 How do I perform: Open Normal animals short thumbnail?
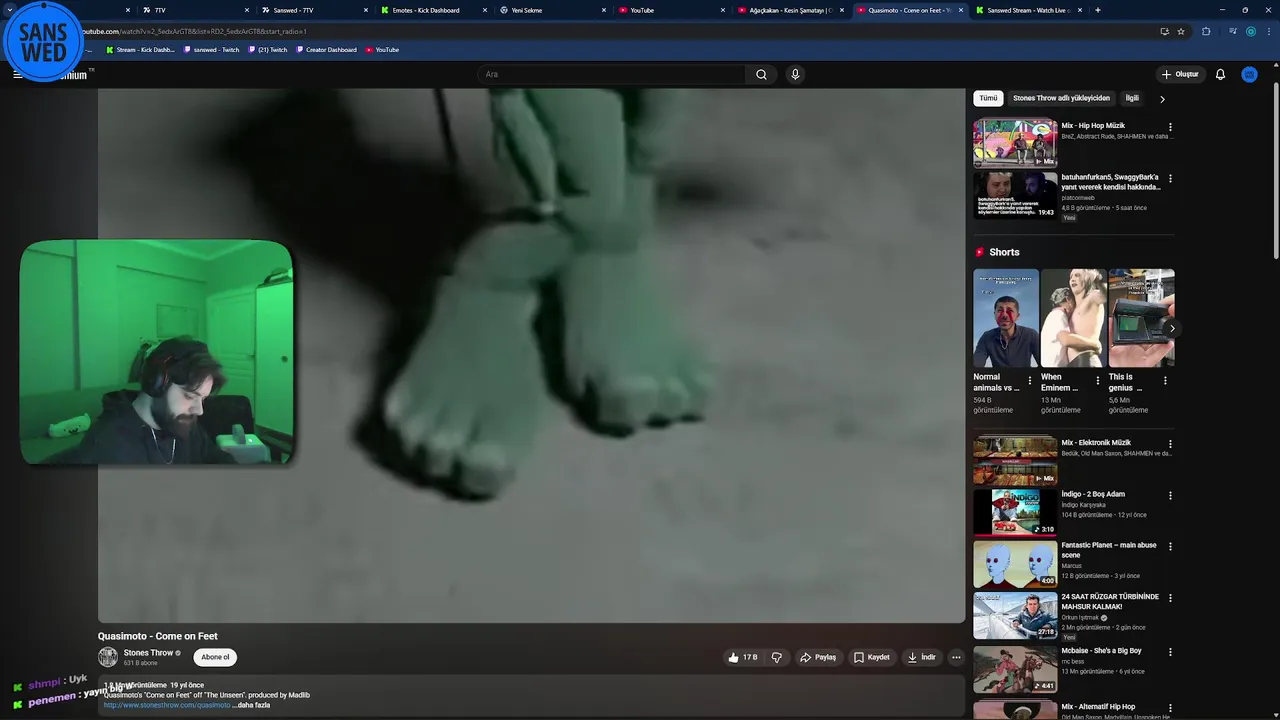(x=1006, y=317)
